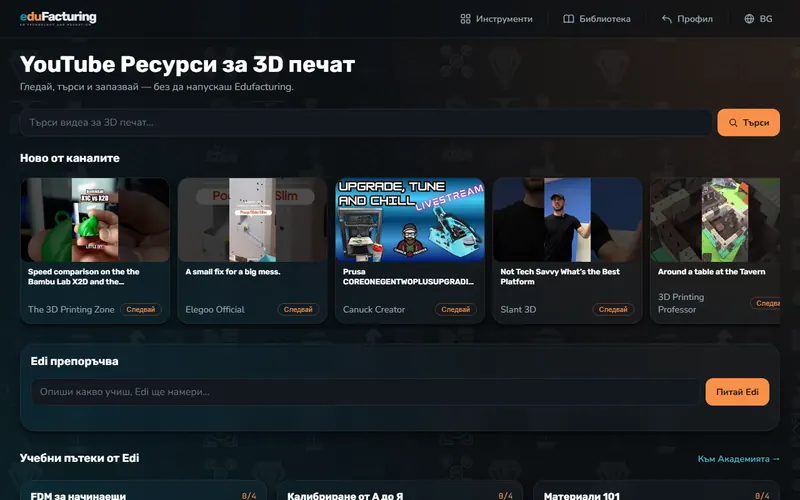Click channel name '3D Printing Professor'
The width and height of the screenshot is (800, 500).
[x=681, y=303]
